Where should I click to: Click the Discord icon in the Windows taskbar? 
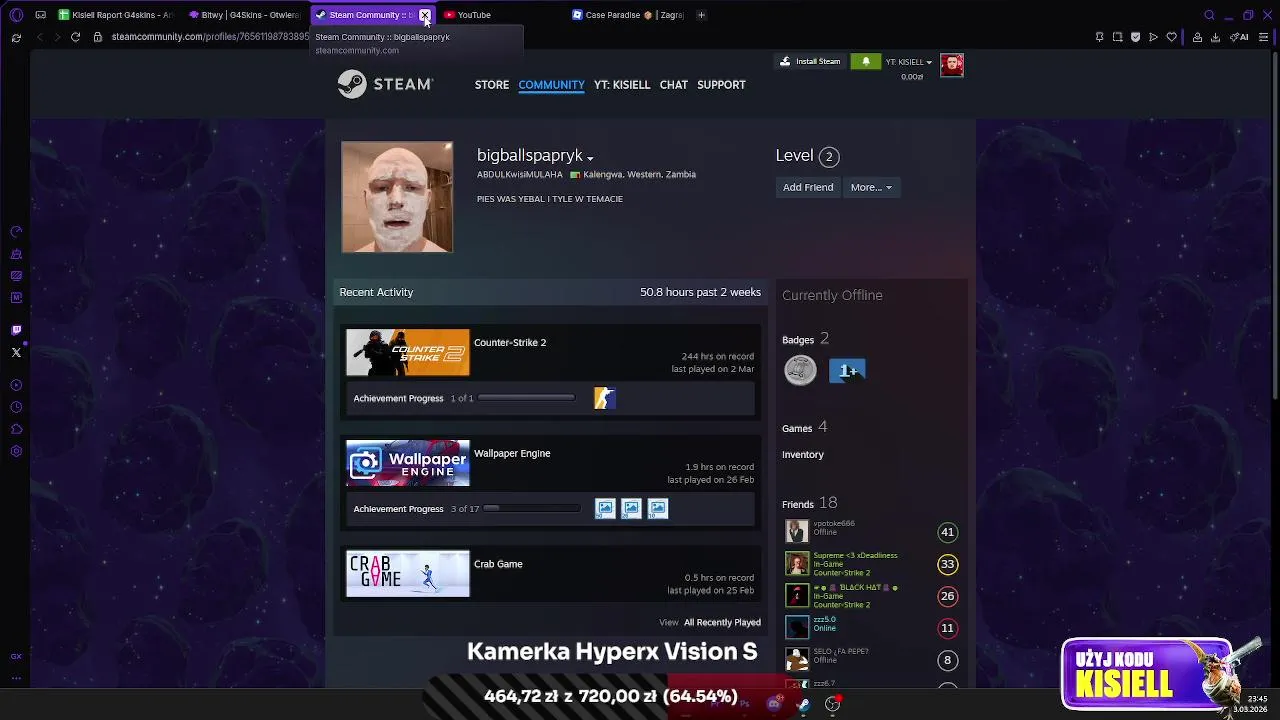click(x=774, y=704)
